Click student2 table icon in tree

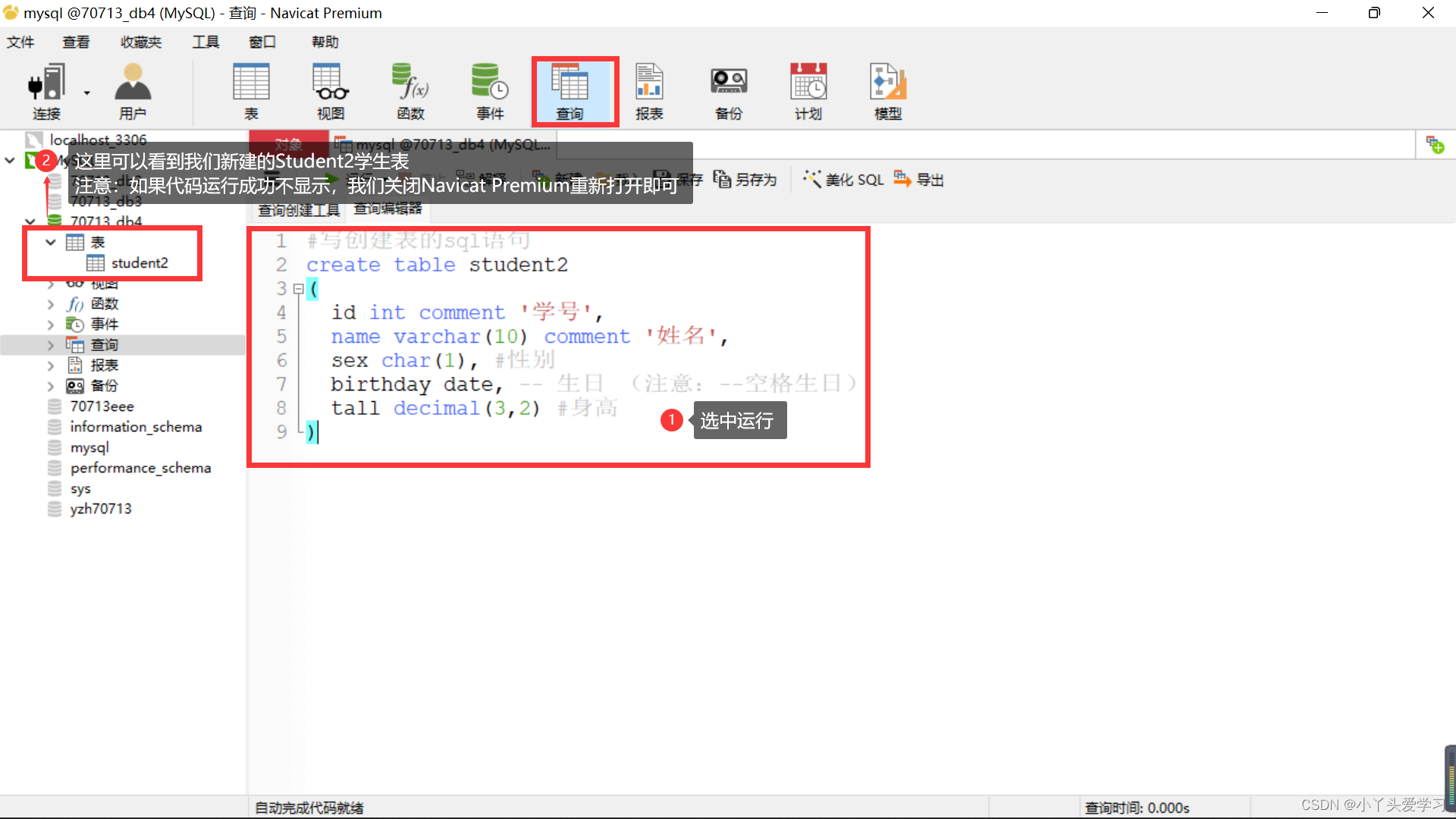click(96, 263)
